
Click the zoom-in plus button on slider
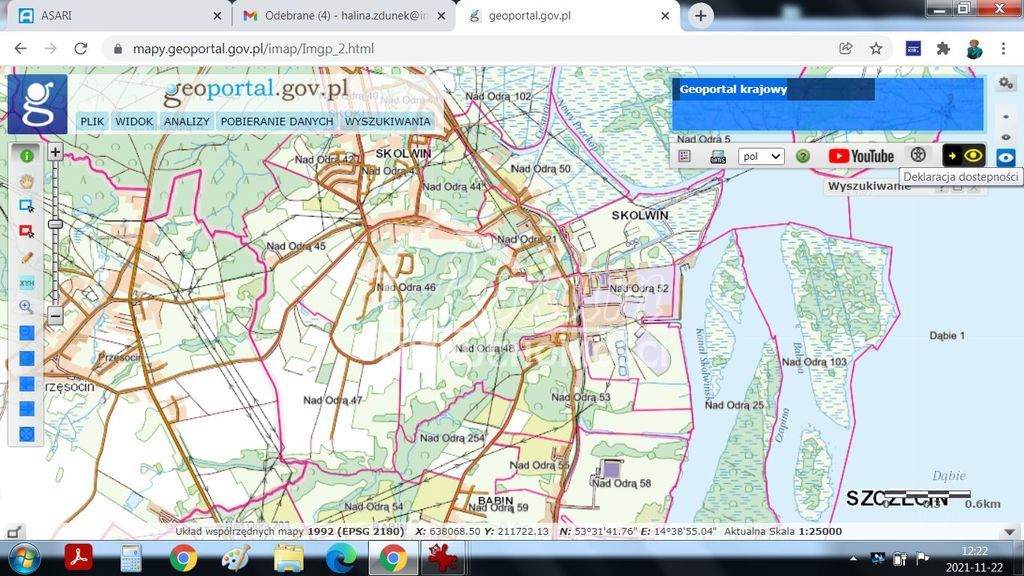(55, 153)
